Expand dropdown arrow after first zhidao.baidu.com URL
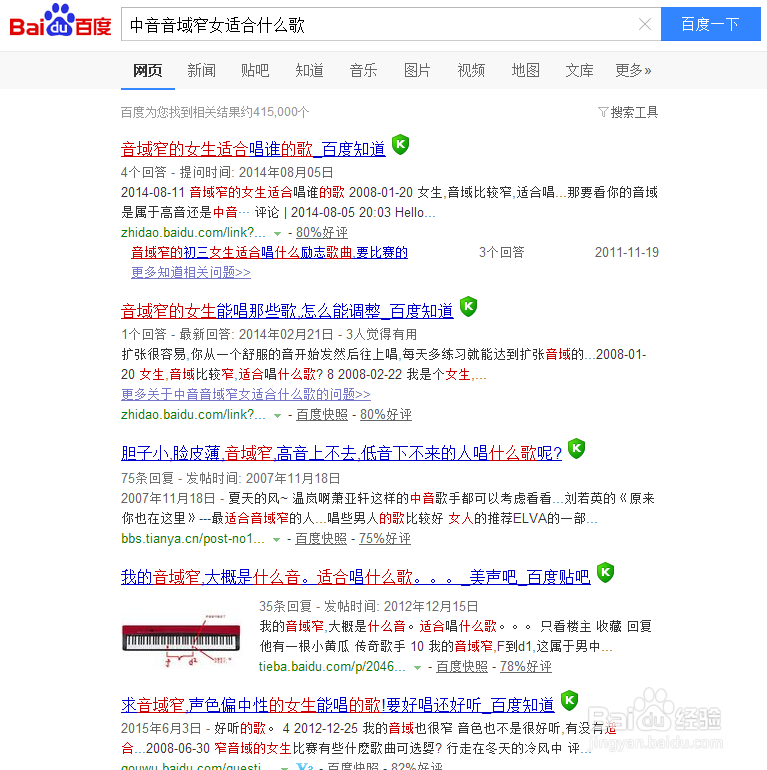 pyautogui.click(x=277, y=233)
